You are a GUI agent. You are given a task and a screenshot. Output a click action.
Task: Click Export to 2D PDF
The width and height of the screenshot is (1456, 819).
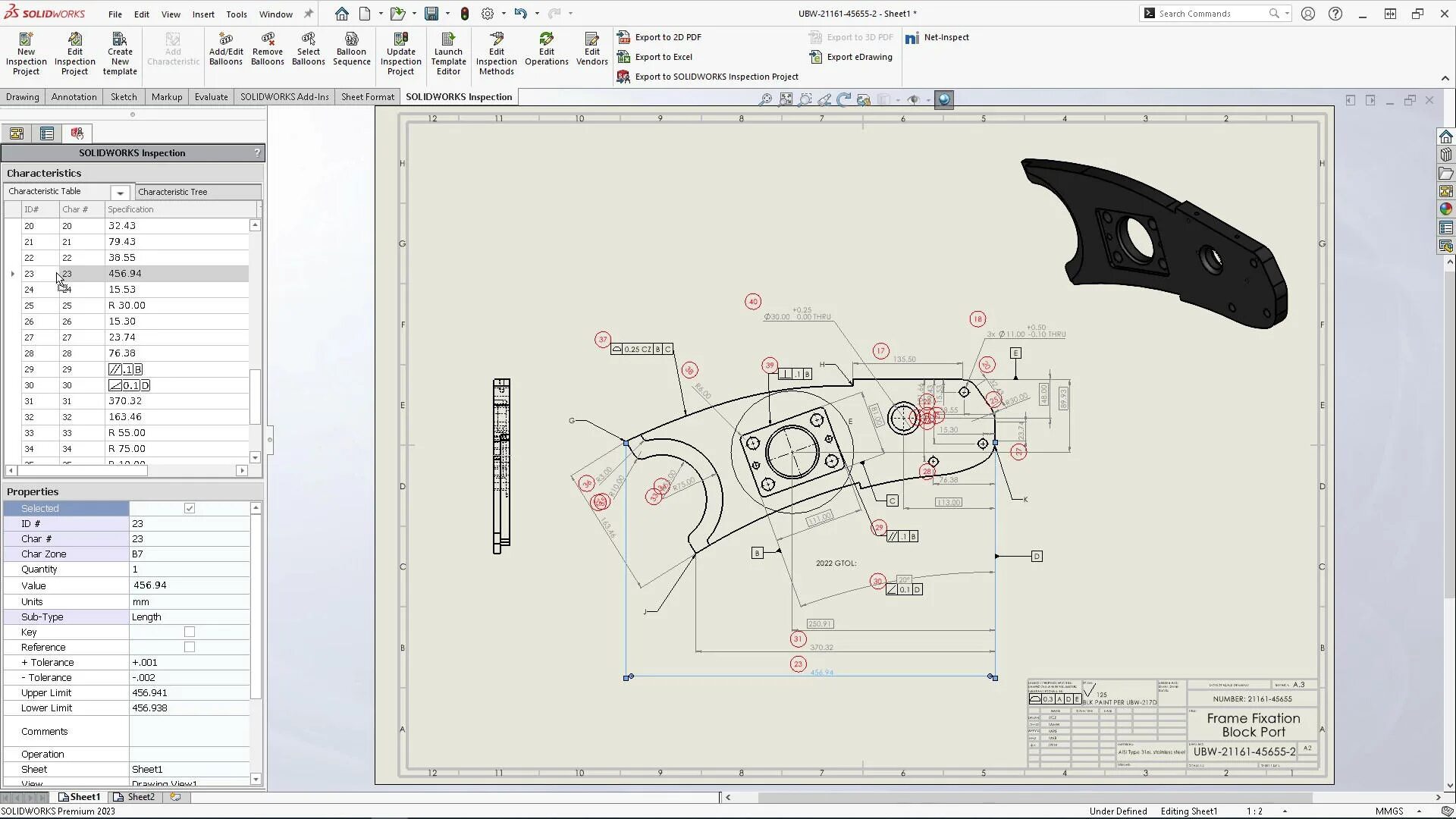[667, 37]
